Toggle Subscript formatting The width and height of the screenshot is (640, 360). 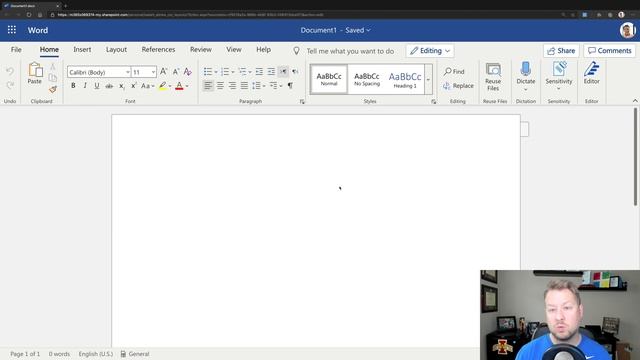coord(121,86)
